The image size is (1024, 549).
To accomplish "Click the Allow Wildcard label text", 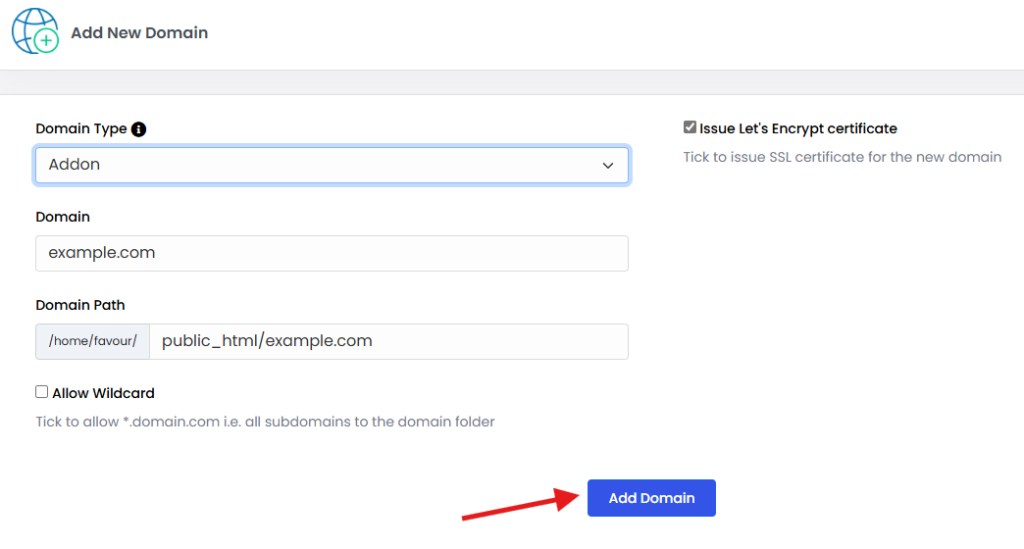I will [x=103, y=393].
